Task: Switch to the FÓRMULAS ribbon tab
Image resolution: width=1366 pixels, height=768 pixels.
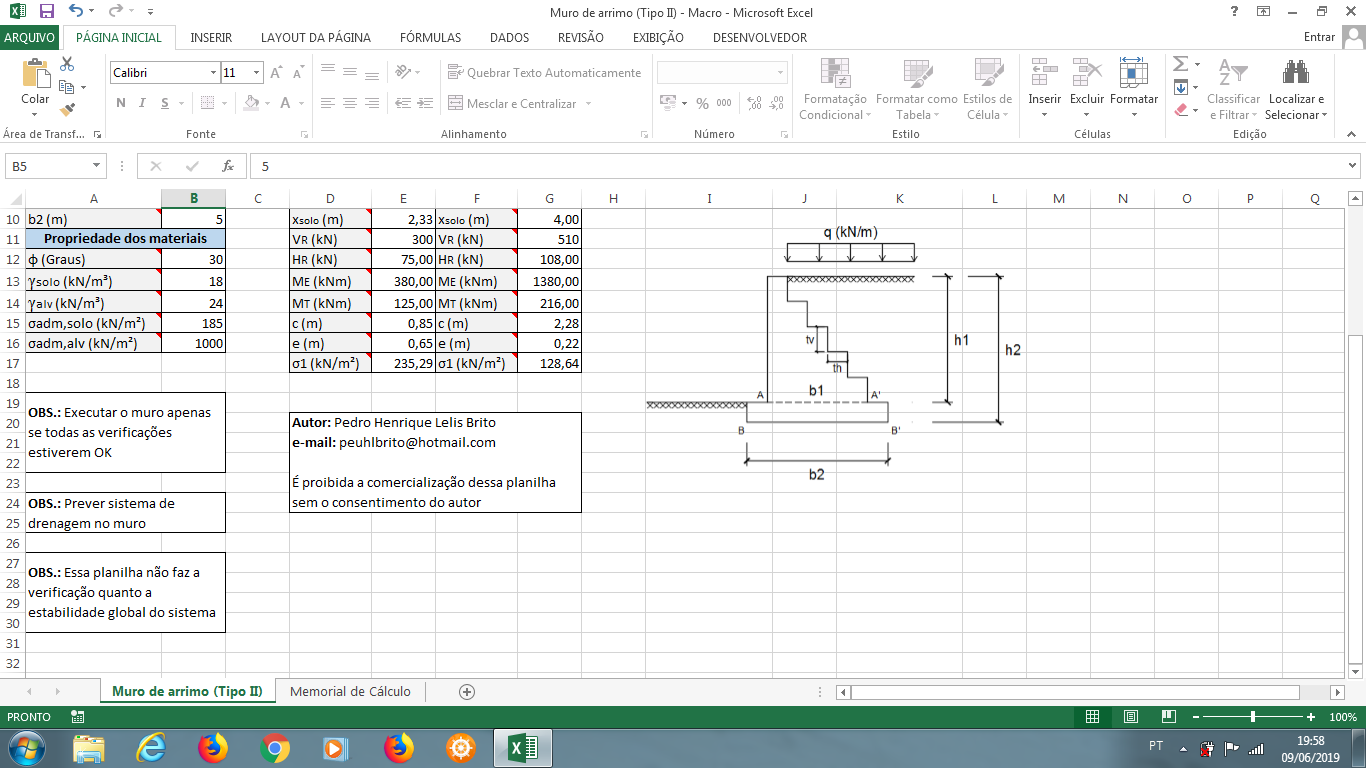Action: [430, 37]
